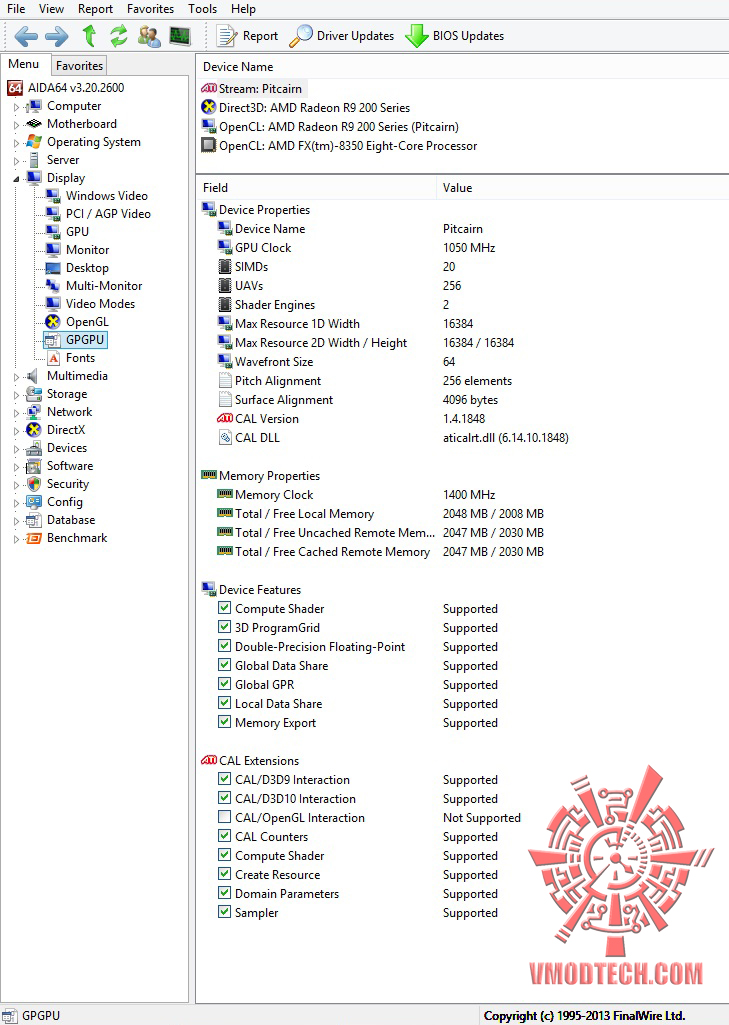
Task: Click the Back arrow toolbar icon
Action: pos(26,36)
